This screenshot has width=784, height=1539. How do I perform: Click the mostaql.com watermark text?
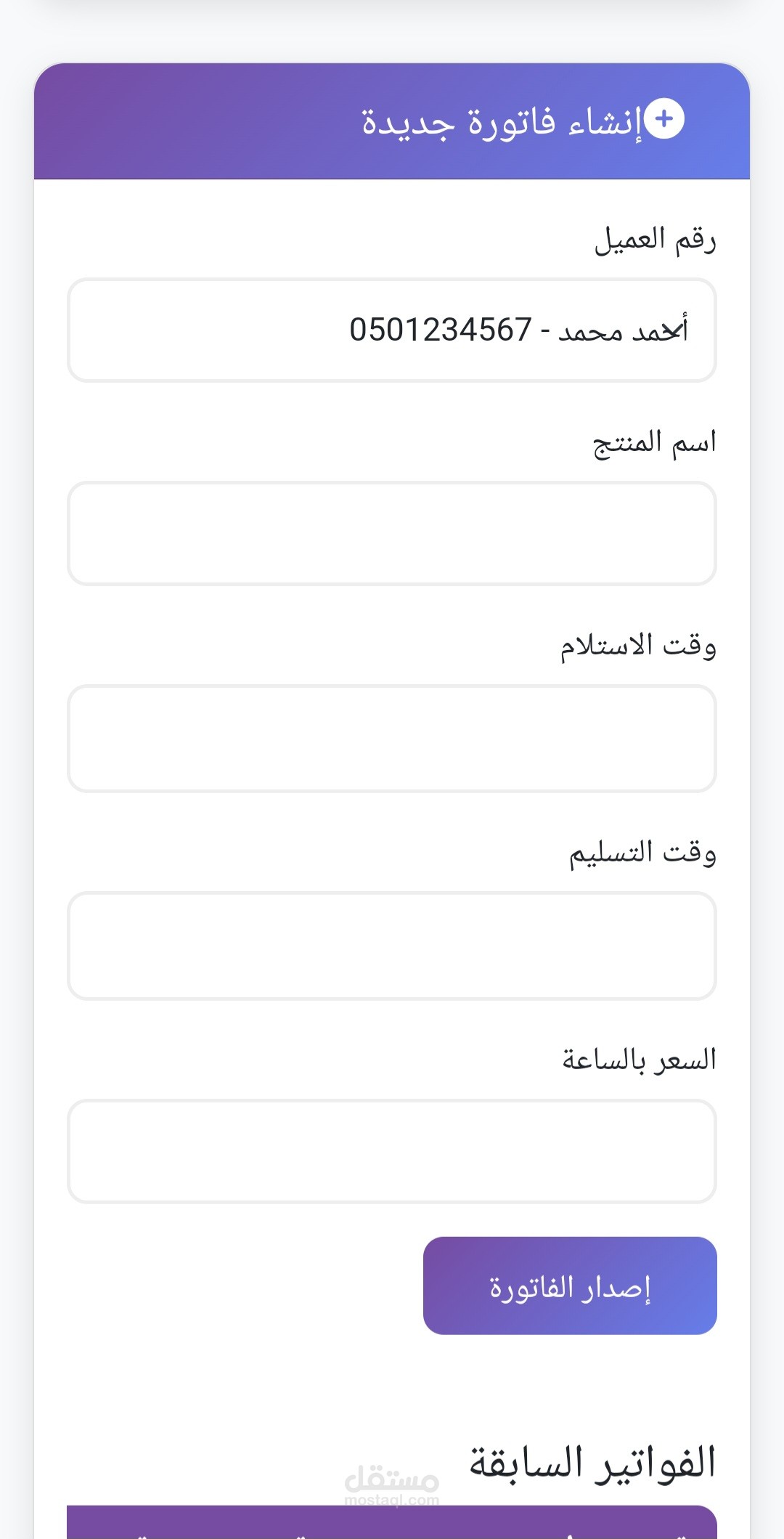point(392,1501)
